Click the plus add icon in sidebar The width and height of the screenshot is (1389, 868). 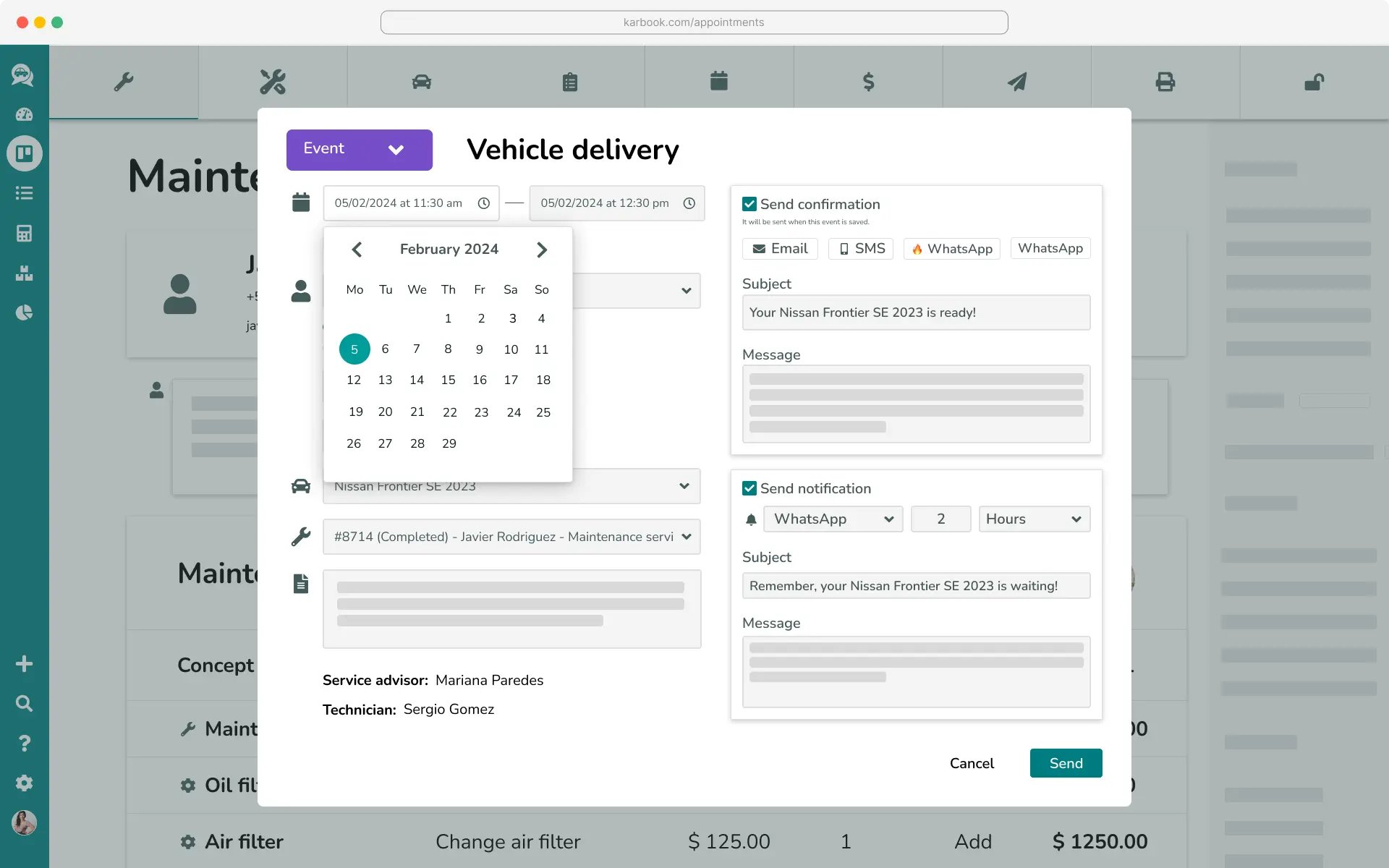pos(24,663)
